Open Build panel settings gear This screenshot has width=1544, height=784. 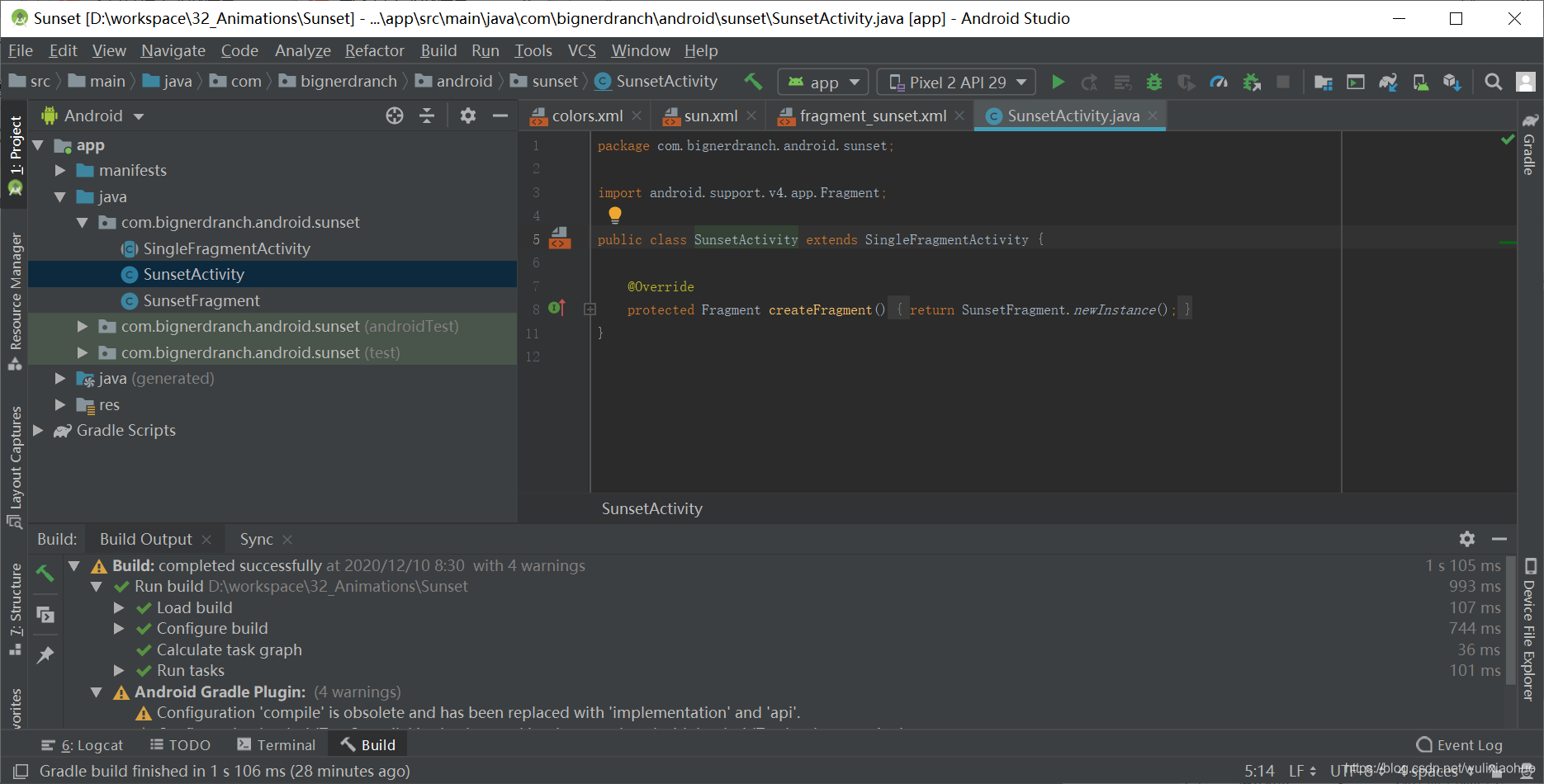(x=1467, y=539)
